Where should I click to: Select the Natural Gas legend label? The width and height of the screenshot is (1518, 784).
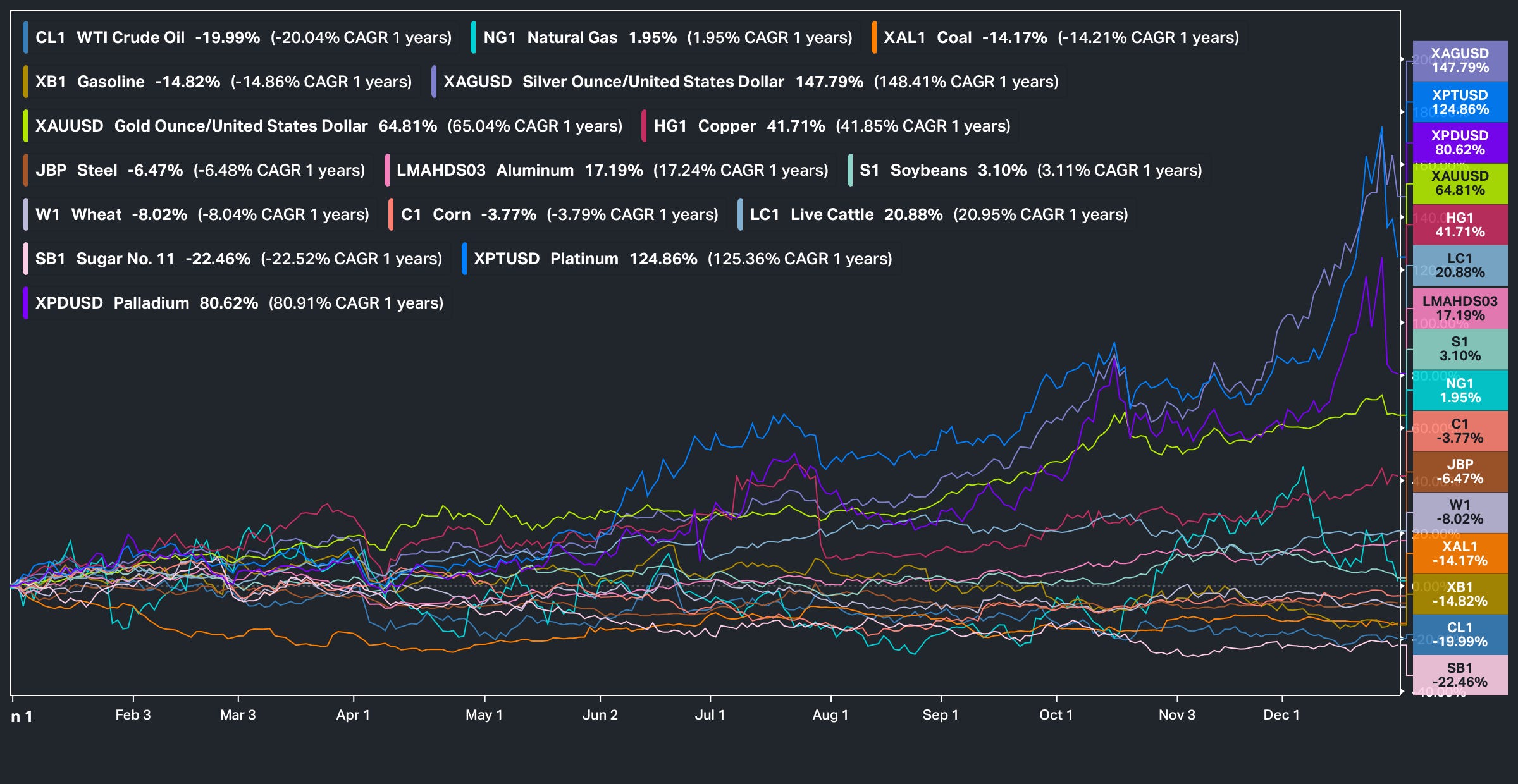pyautogui.click(x=572, y=38)
